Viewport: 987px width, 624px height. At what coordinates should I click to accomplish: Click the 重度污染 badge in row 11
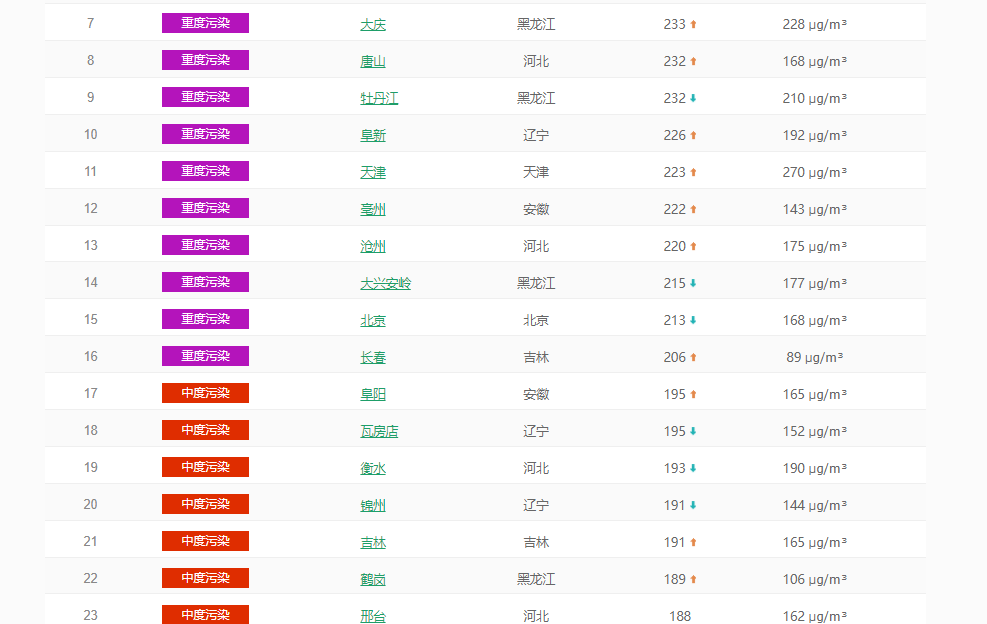coord(205,171)
